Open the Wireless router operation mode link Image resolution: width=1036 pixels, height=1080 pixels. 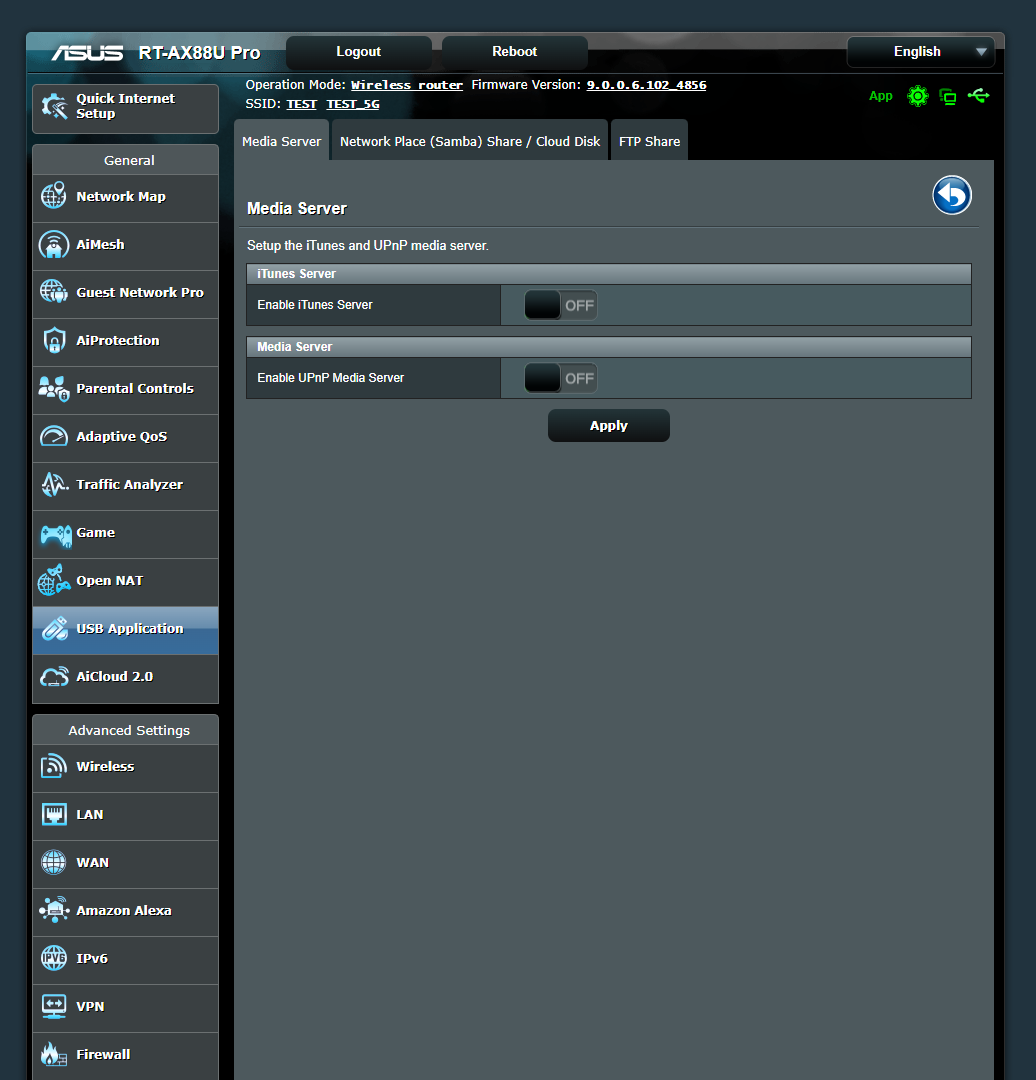[406, 85]
